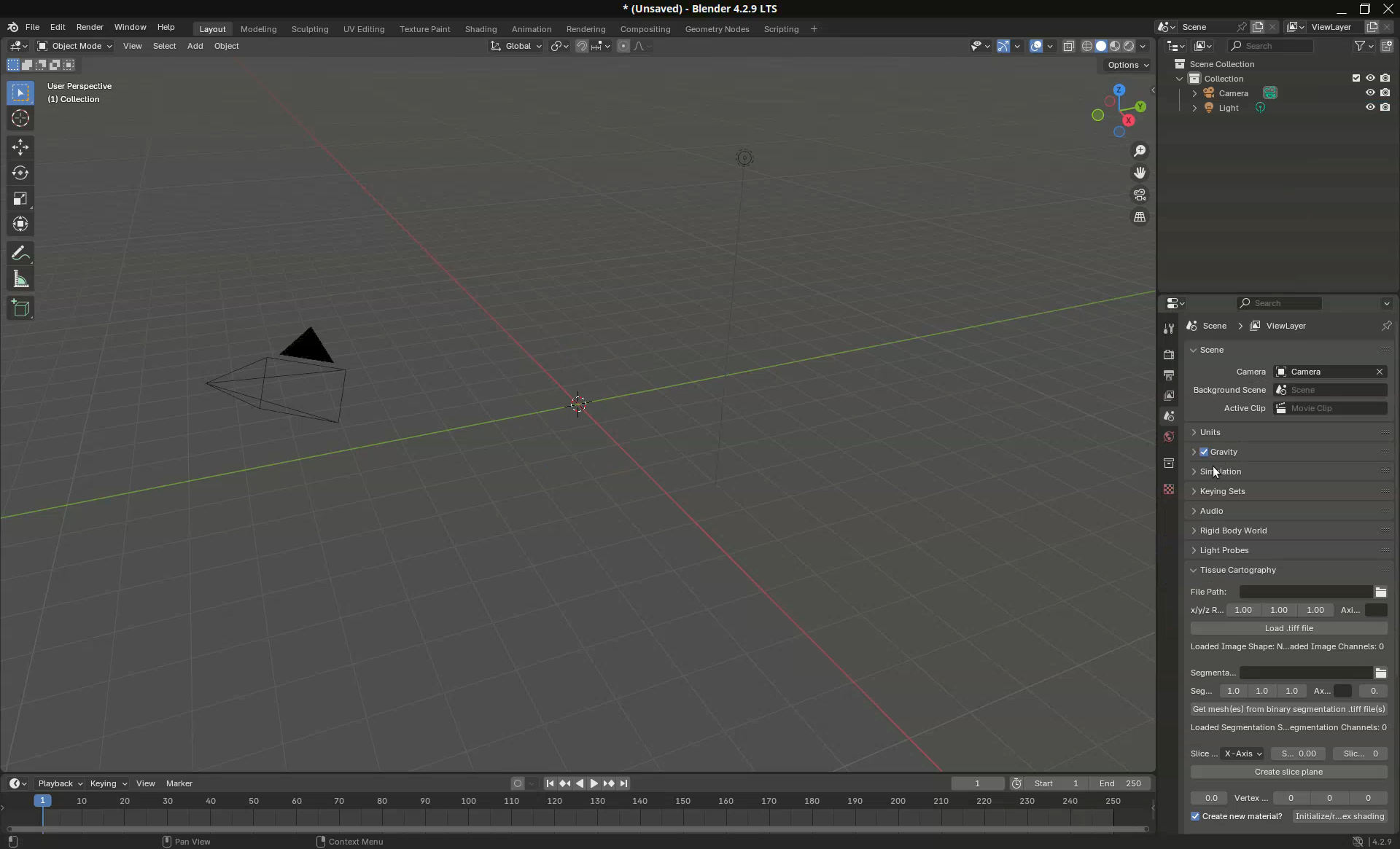Open the Render menu

tap(90, 27)
